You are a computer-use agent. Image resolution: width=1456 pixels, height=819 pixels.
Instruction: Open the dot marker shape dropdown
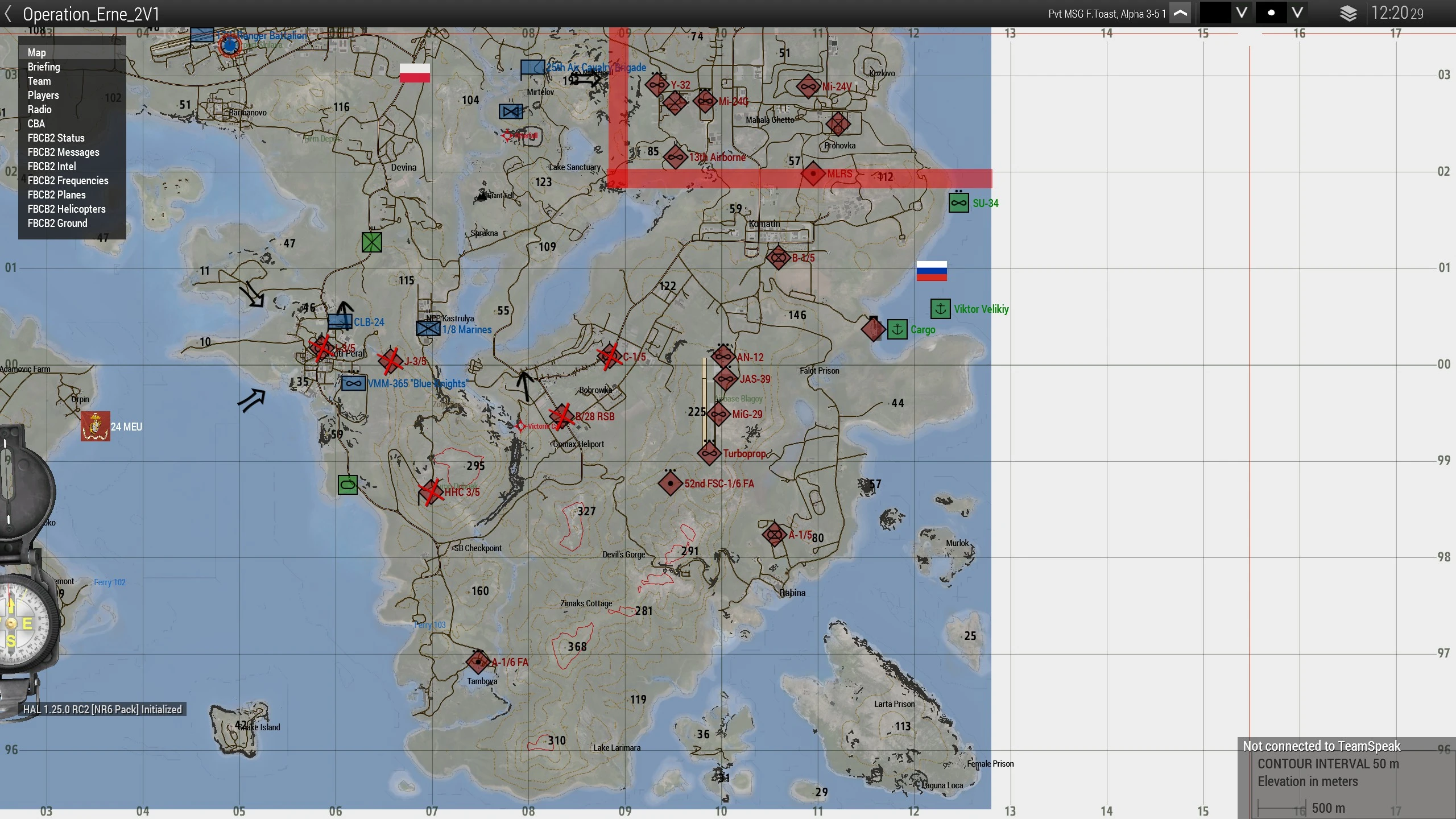(1297, 13)
